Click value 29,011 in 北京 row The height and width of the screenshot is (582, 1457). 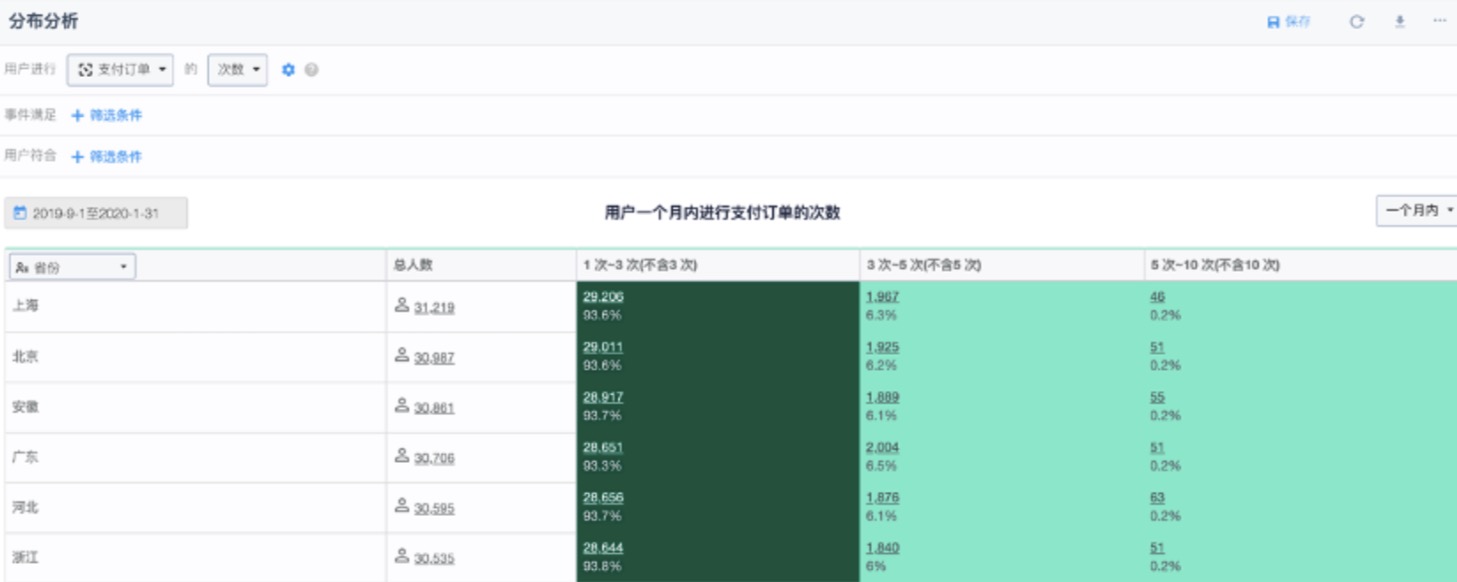coord(603,347)
